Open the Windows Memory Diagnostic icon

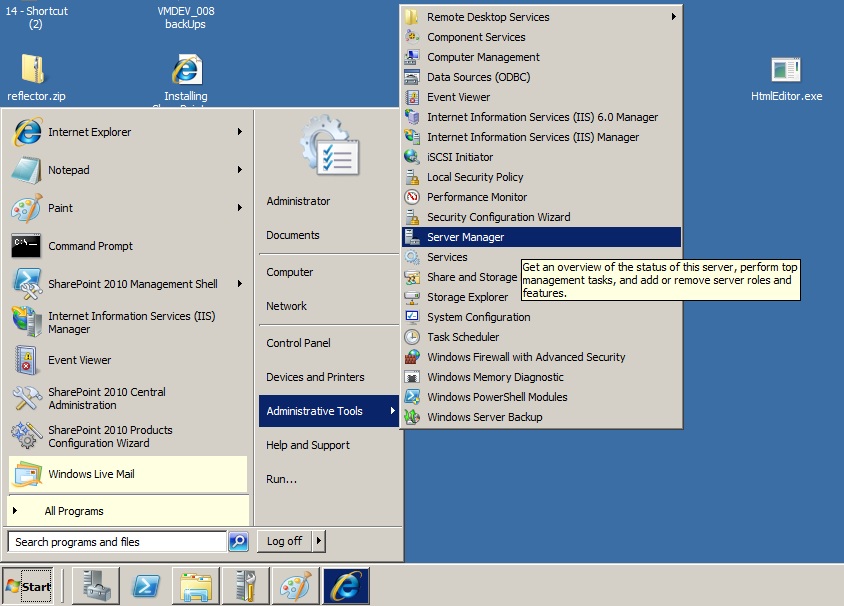tap(412, 377)
